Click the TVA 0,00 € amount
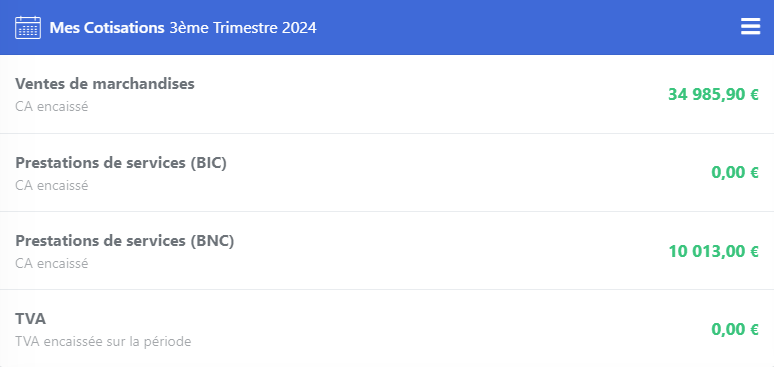The image size is (774, 367). point(735,329)
